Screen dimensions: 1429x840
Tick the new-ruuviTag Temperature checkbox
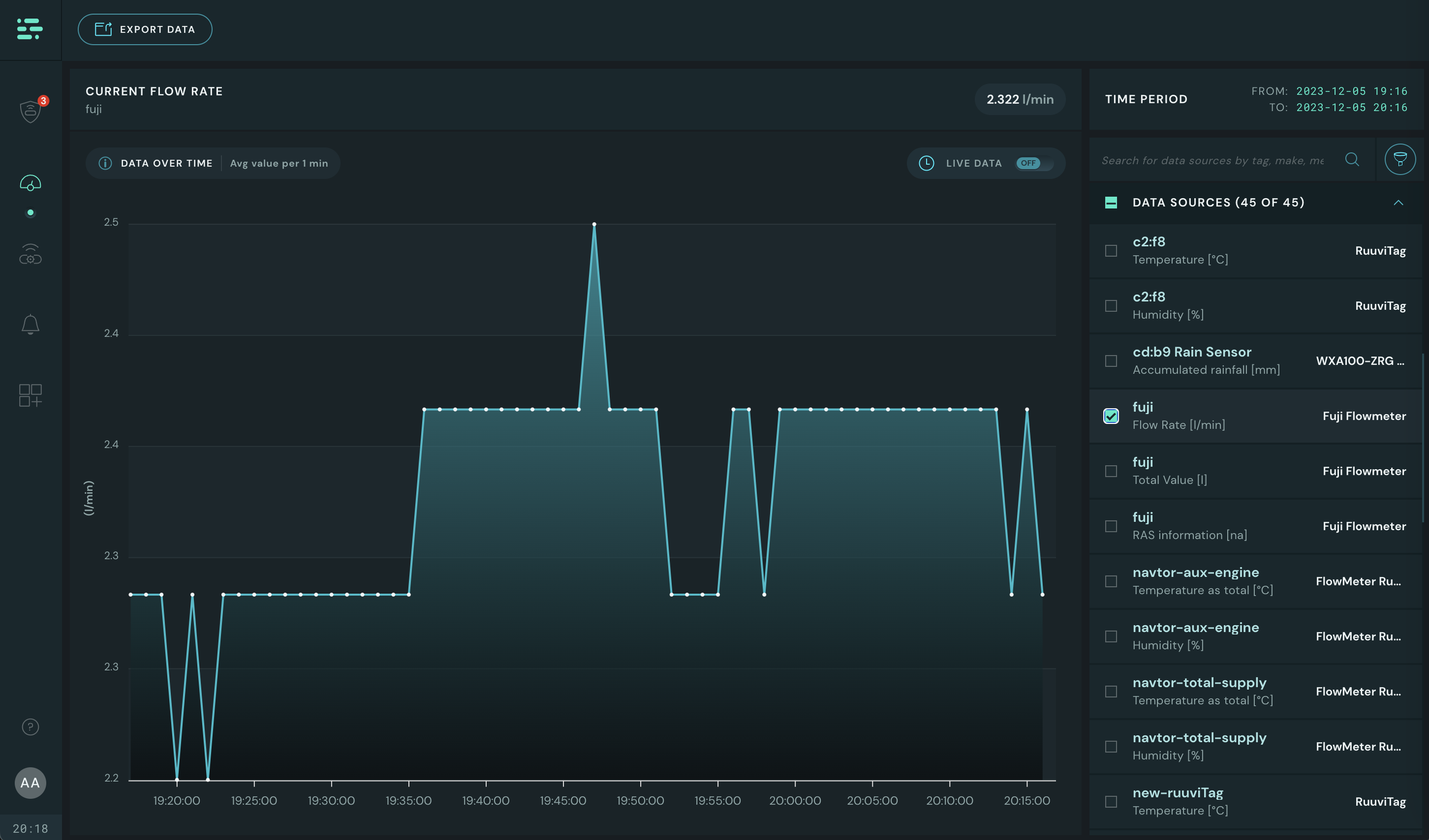click(x=1111, y=802)
